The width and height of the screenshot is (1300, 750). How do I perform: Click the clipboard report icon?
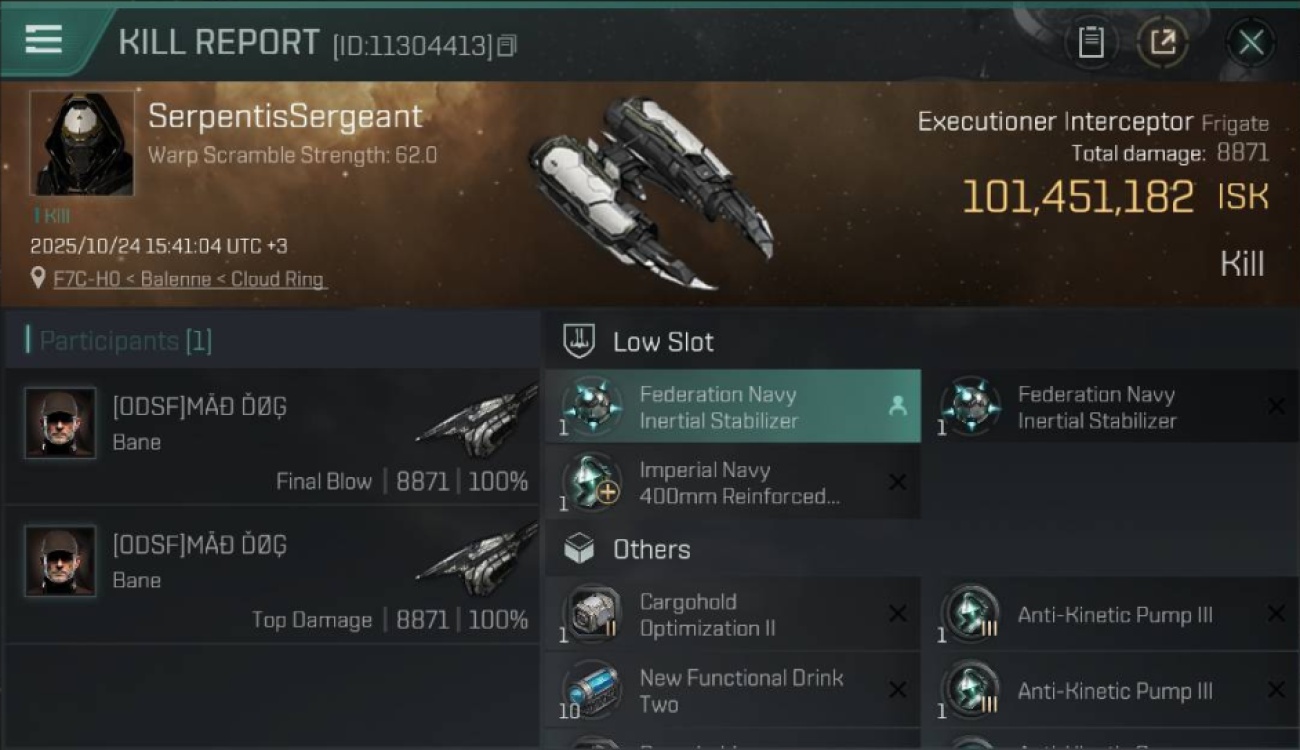pos(1091,42)
